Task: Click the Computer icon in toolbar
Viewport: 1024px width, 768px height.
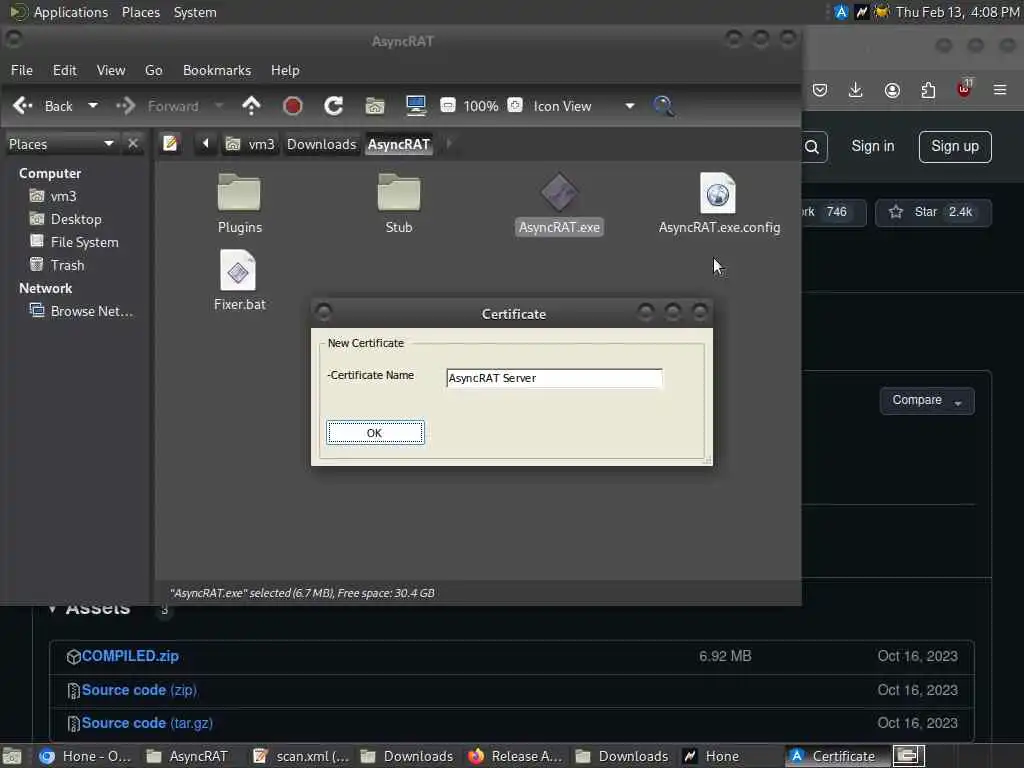Action: pos(416,106)
